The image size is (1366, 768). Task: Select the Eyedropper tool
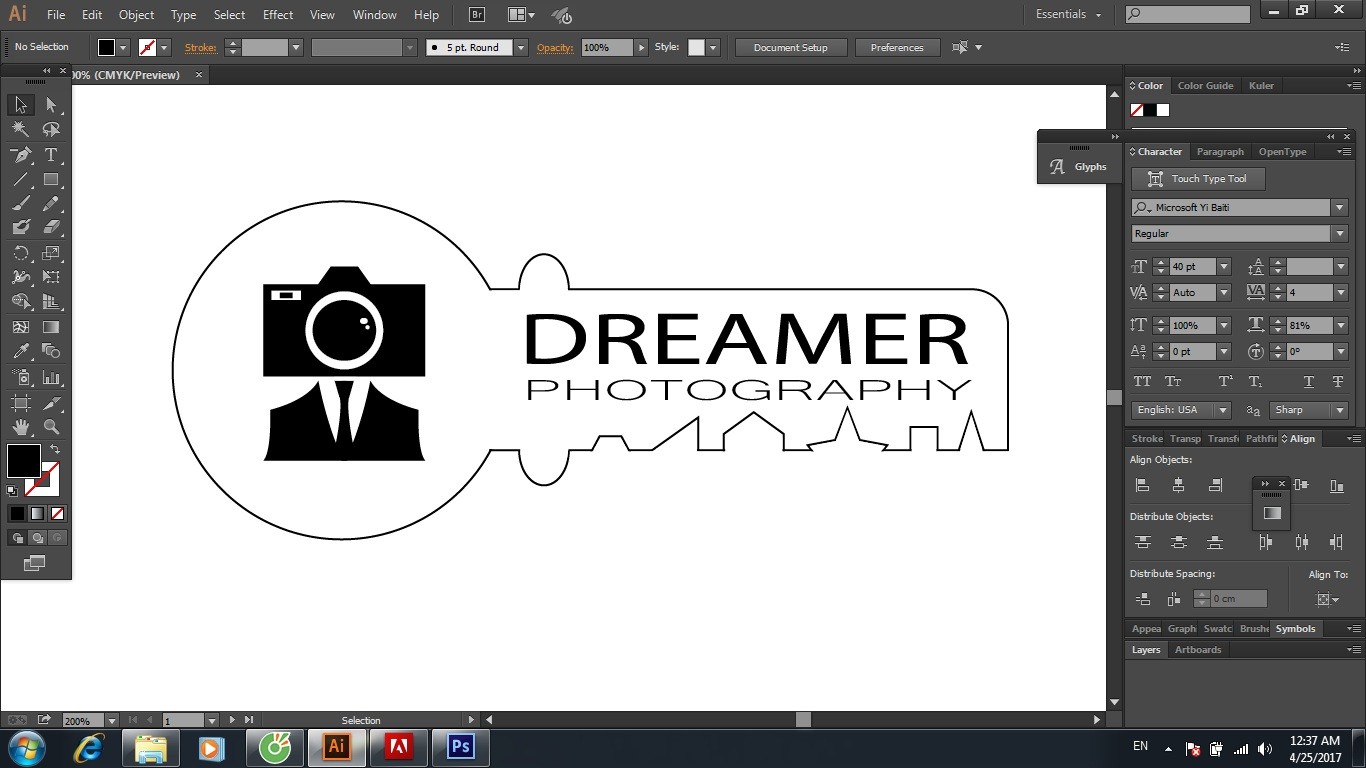[x=20, y=351]
